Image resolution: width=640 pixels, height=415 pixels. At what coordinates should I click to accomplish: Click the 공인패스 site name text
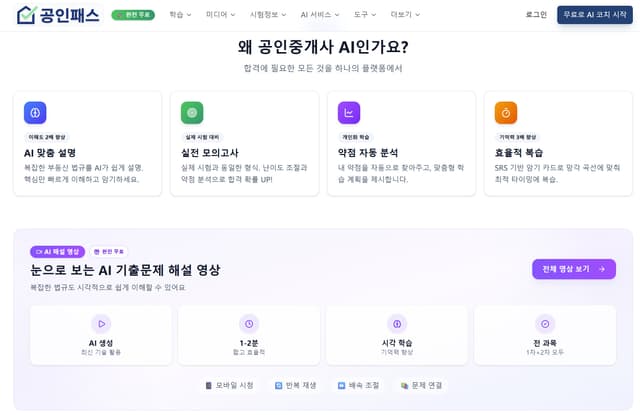click(69, 15)
